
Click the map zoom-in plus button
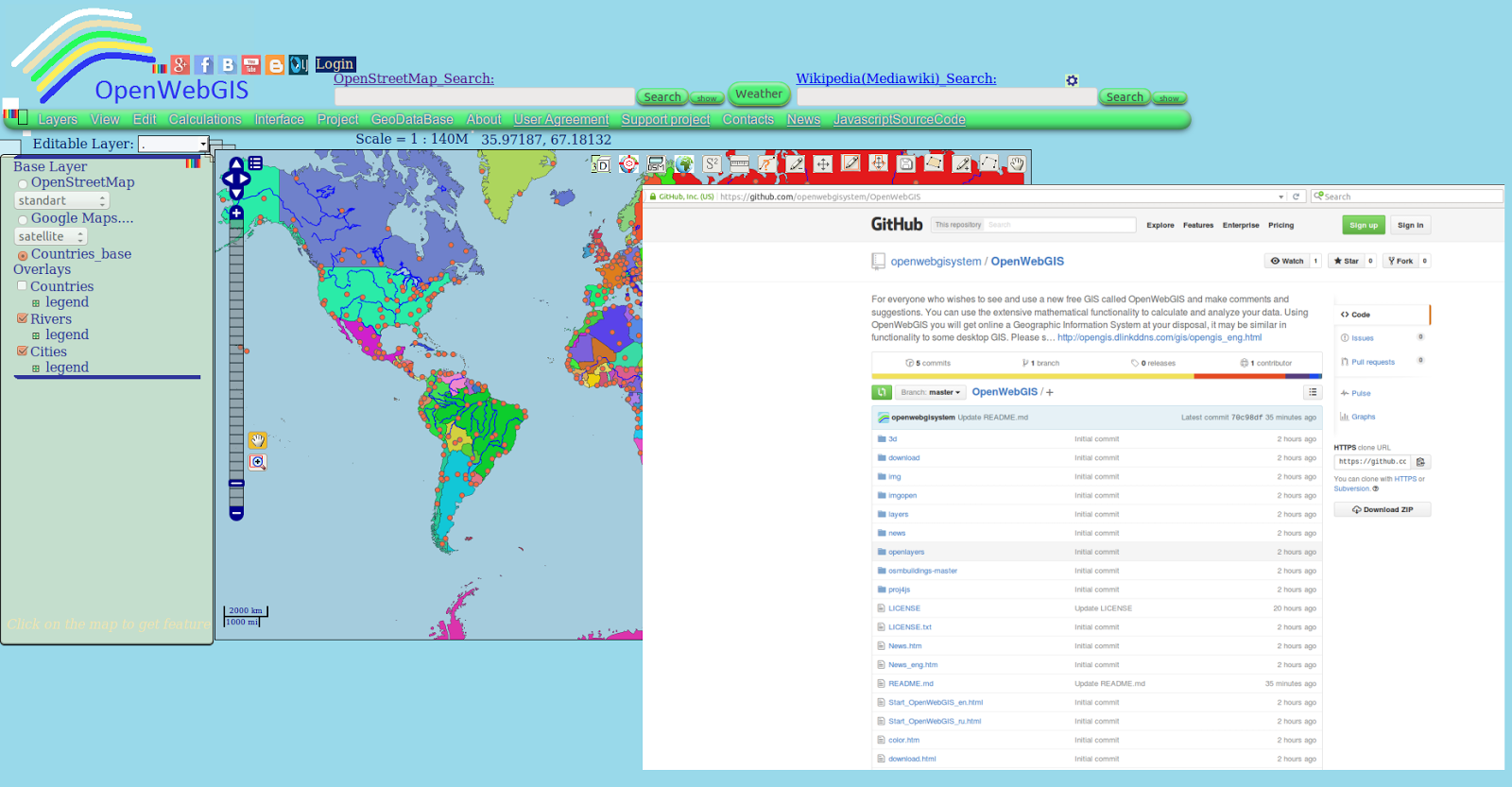(x=236, y=214)
